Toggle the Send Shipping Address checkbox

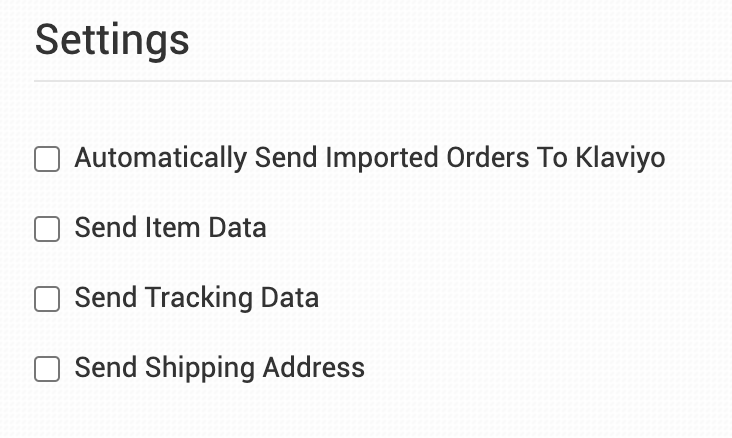tap(47, 369)
